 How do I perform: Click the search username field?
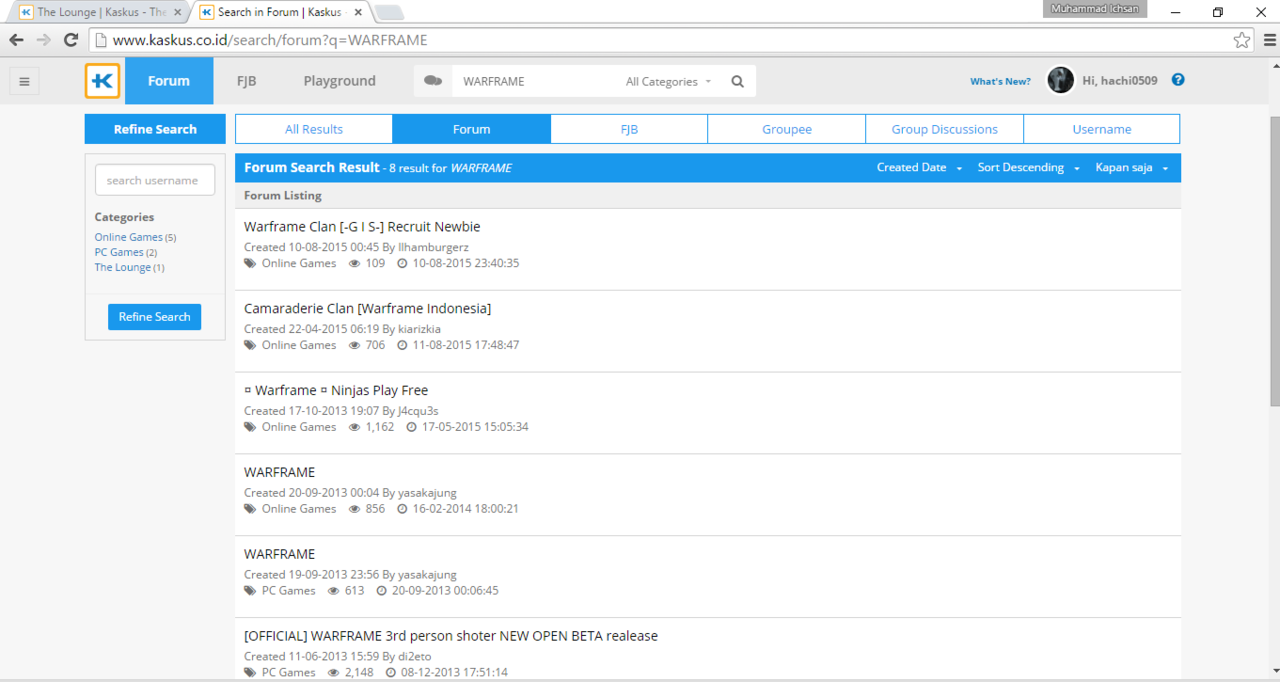click(155, 180)
